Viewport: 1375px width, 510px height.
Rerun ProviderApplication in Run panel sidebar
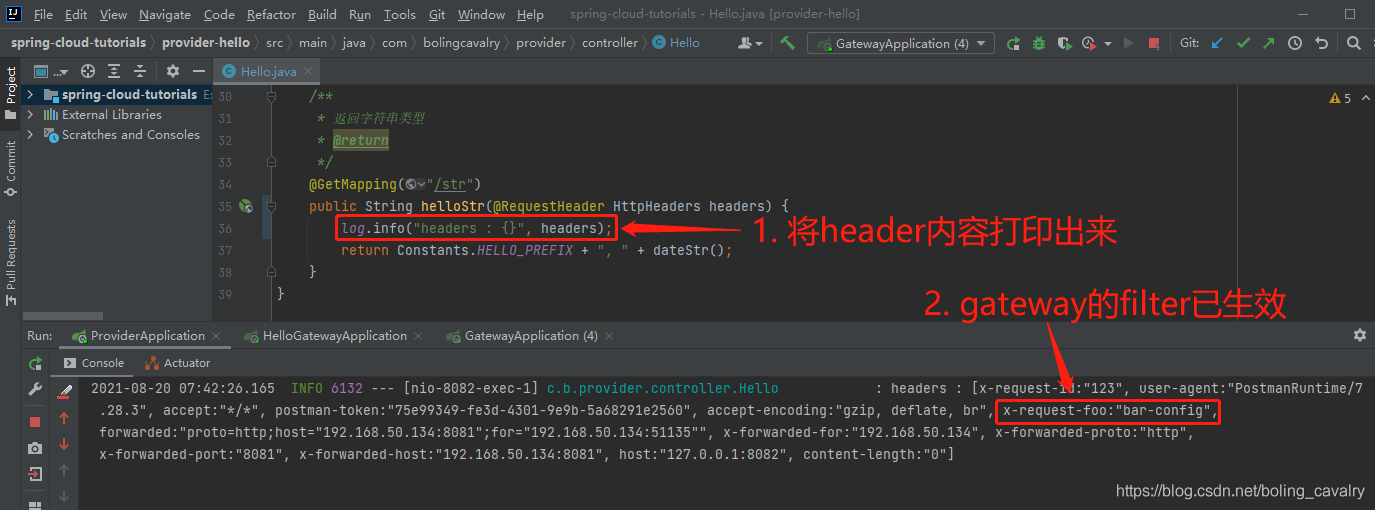click(35, 364)
